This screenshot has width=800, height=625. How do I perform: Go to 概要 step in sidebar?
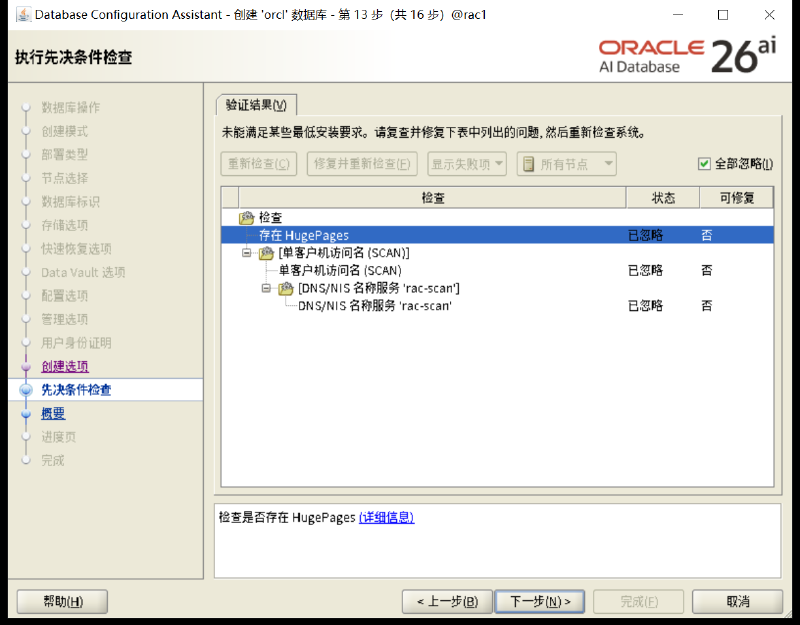point(53,413)
